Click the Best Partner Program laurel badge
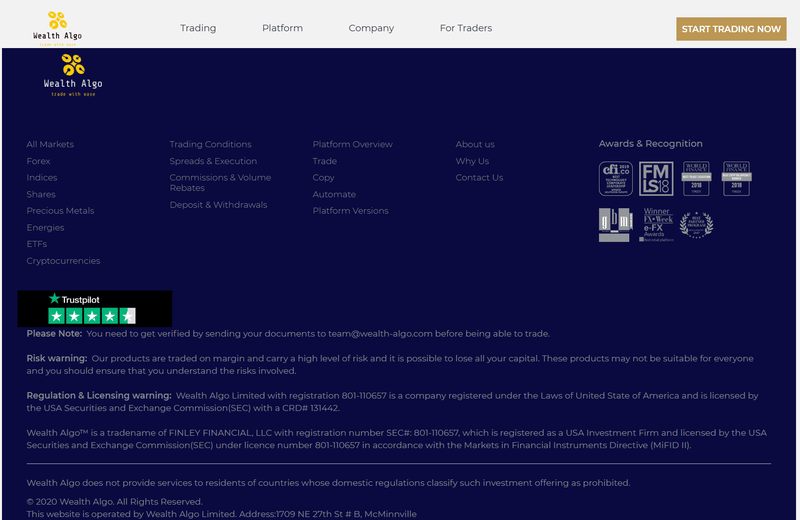Image resolution: width=800 pixels, height=520 pixels. coord(696,225)
